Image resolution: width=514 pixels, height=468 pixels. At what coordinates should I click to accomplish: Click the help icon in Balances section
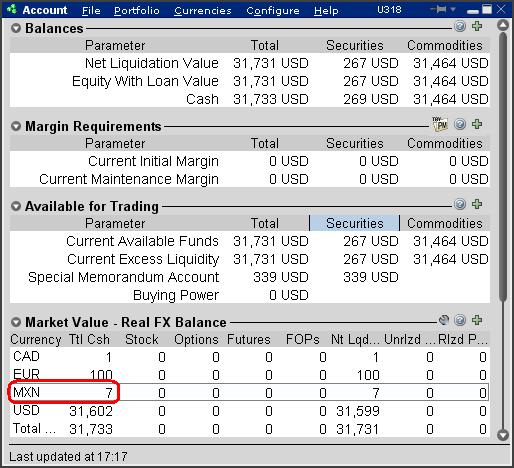click(x=460, y=26)
